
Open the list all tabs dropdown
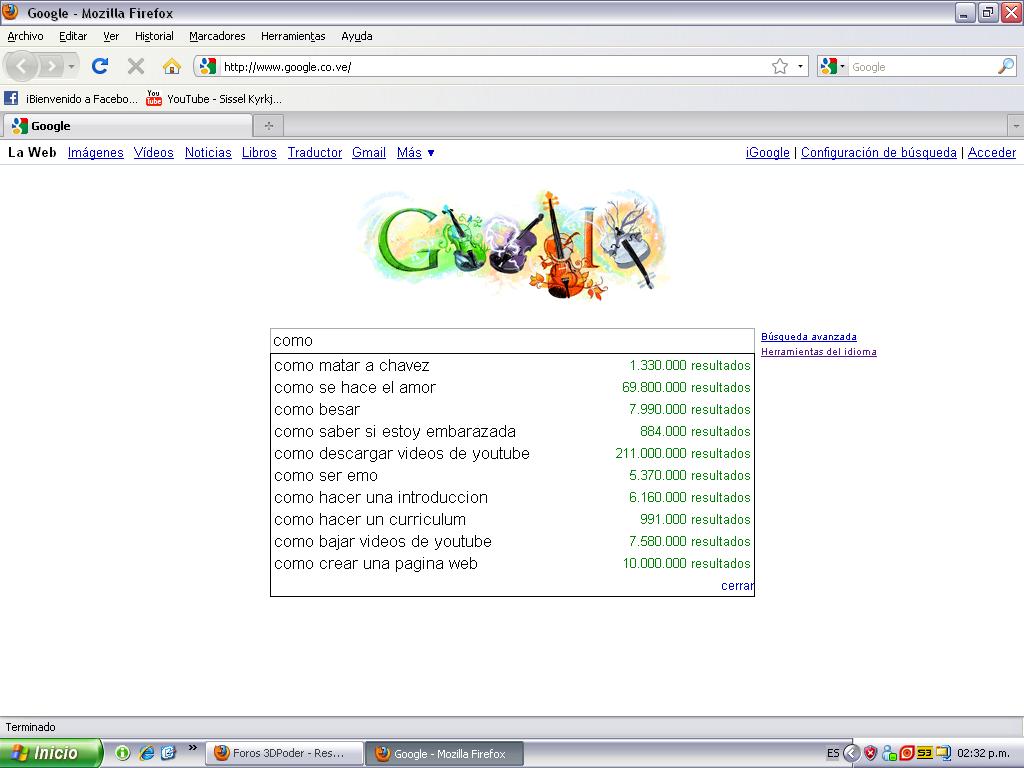[x=1016, y=125]
